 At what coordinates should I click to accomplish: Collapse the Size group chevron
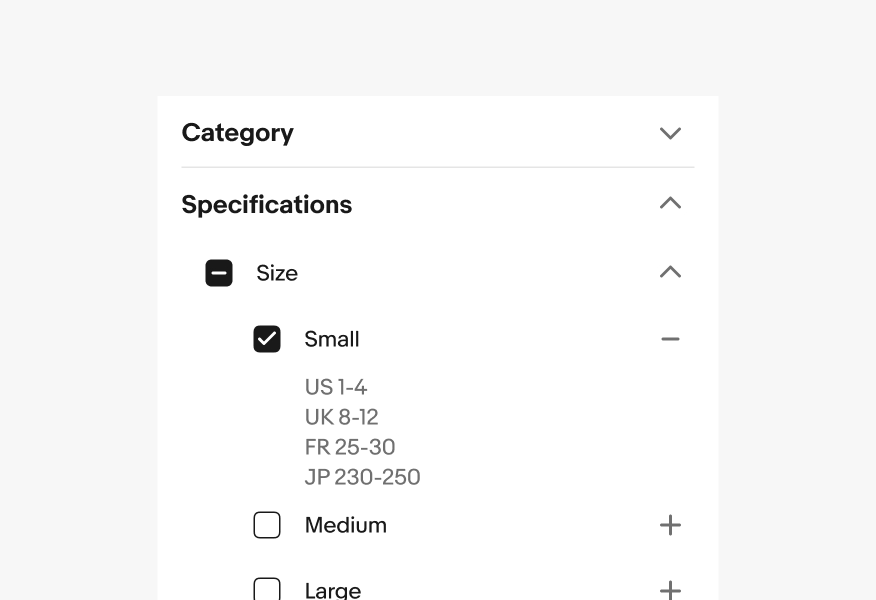[x=670, y=272]
